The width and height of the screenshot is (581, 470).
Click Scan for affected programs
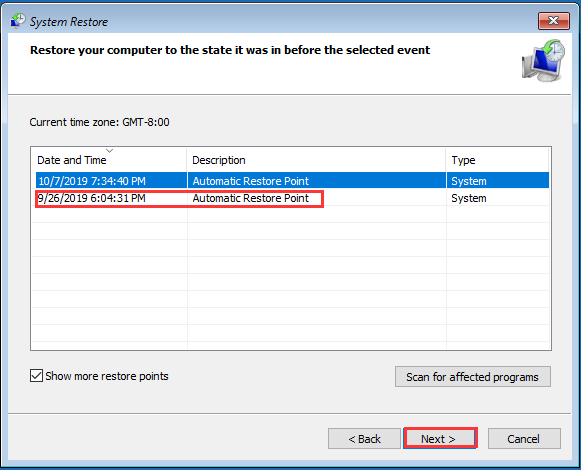472,377
